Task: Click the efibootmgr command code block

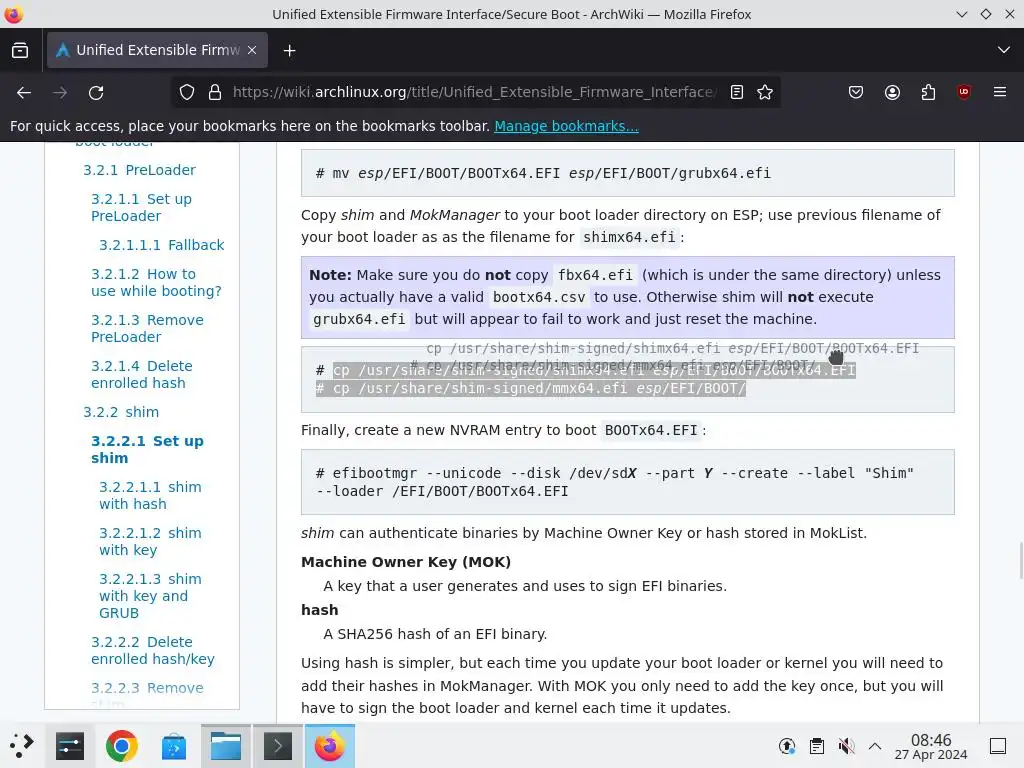Action: point(628,482)
